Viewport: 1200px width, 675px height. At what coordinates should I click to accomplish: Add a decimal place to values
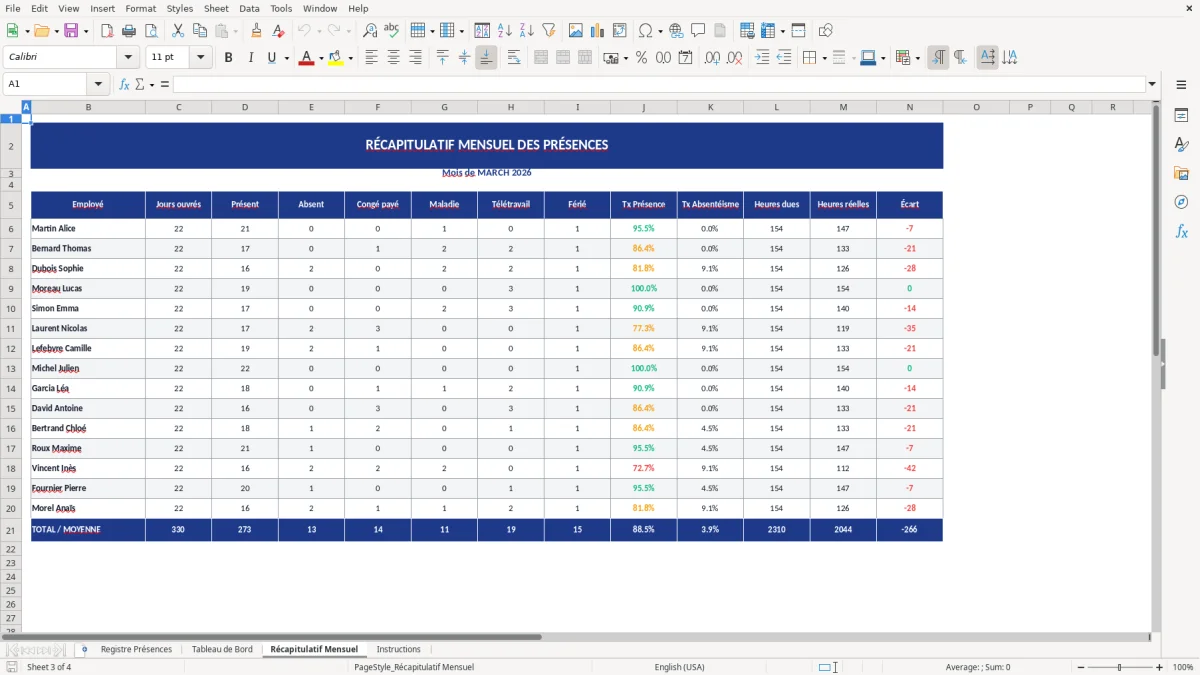(x=712, y=57)
